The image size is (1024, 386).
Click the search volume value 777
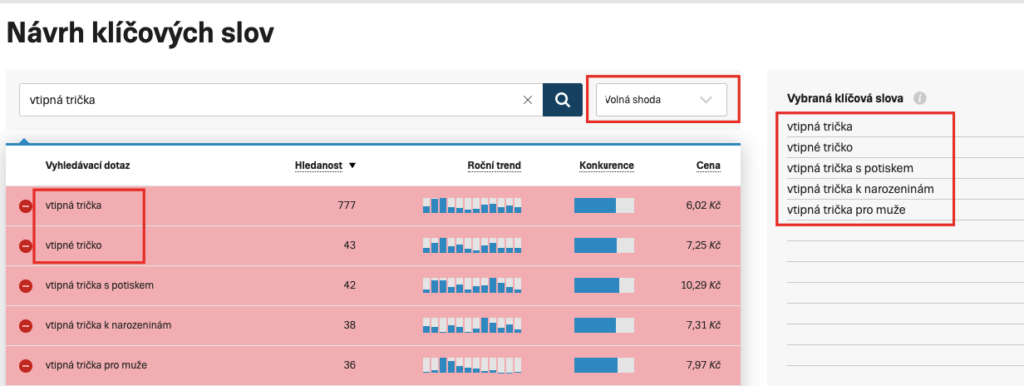pos(346,206)
